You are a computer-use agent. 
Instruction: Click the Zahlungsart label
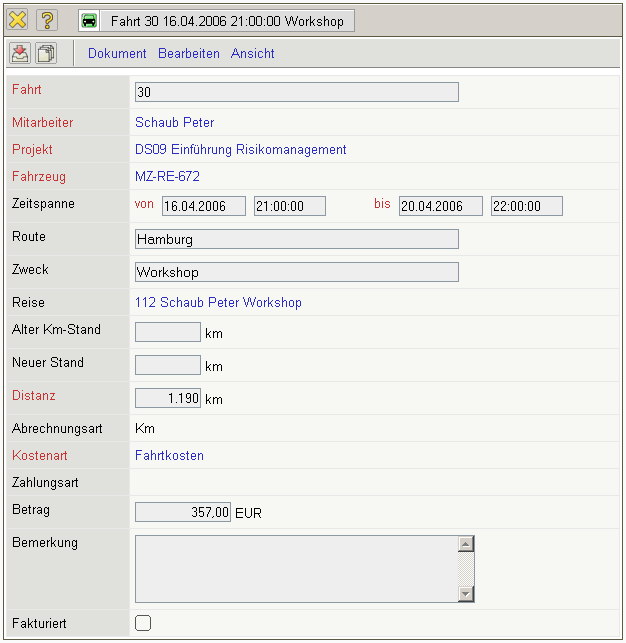pyautogui.click(x=45, y=482)
